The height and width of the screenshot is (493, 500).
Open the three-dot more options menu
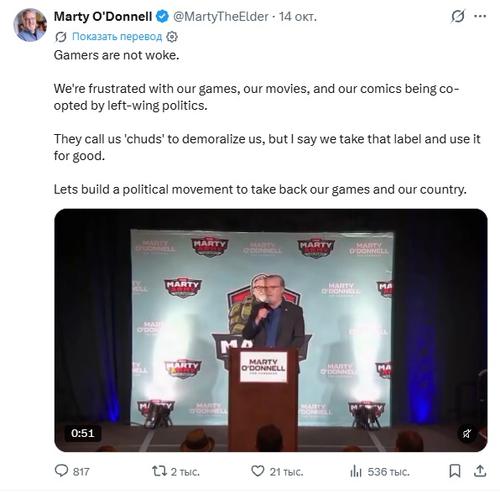(480, 16)
